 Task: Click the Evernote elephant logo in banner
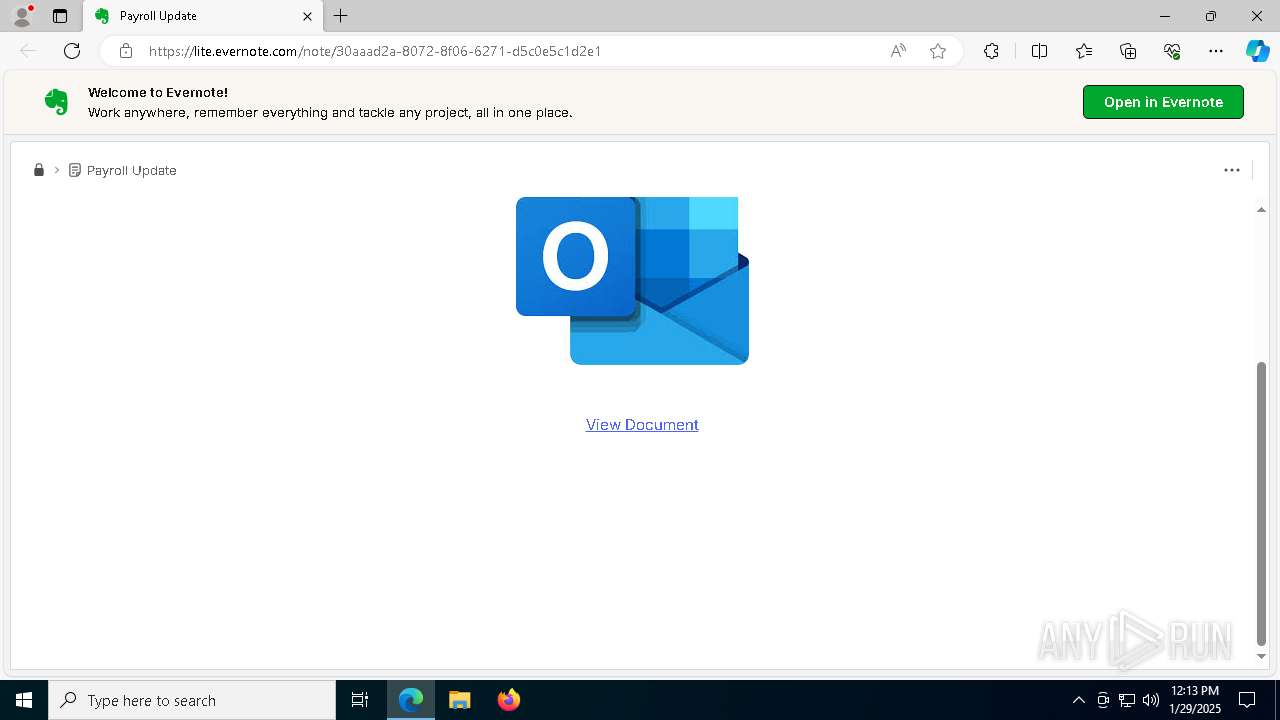57,102
